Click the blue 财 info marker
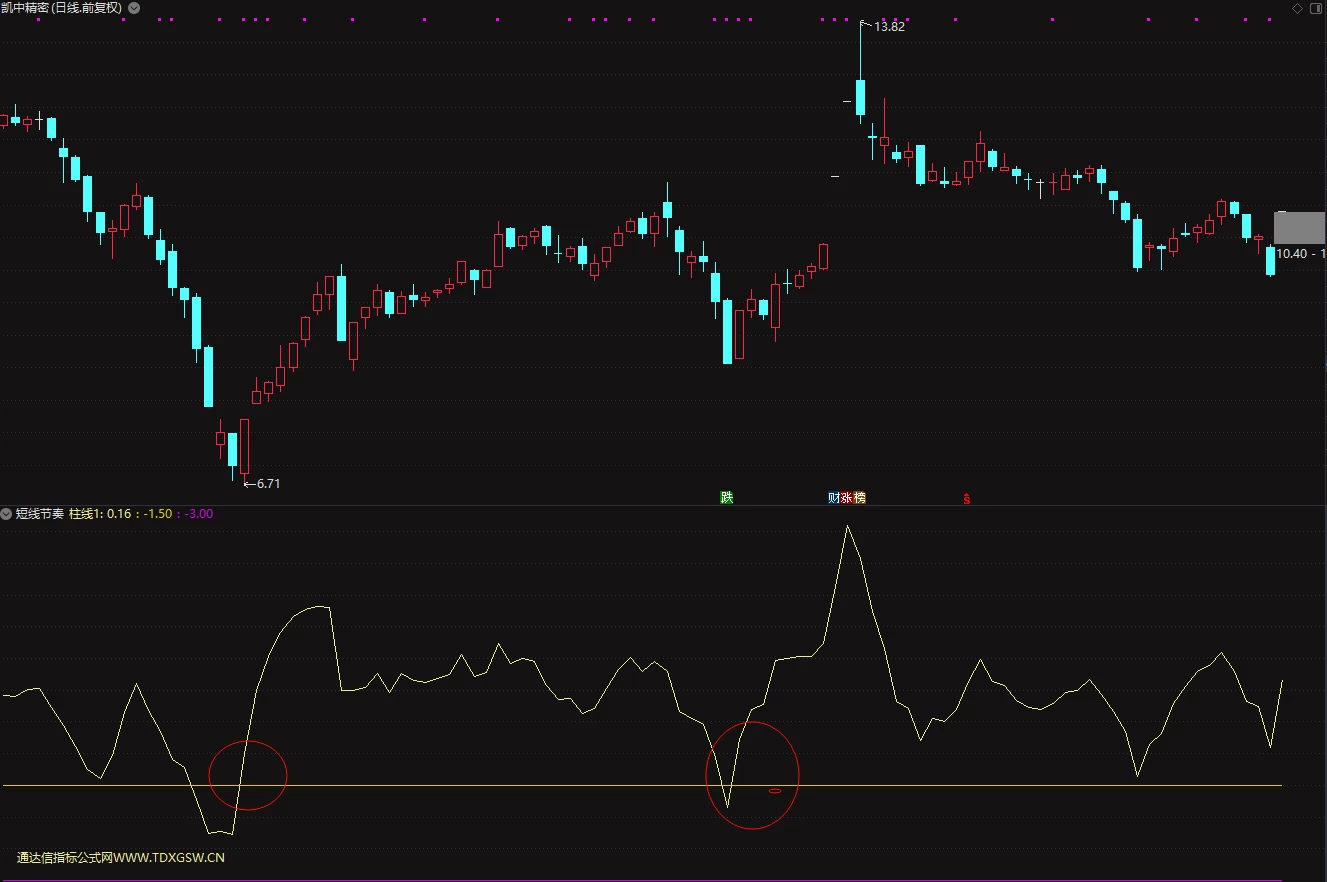 tap(834, 497)
